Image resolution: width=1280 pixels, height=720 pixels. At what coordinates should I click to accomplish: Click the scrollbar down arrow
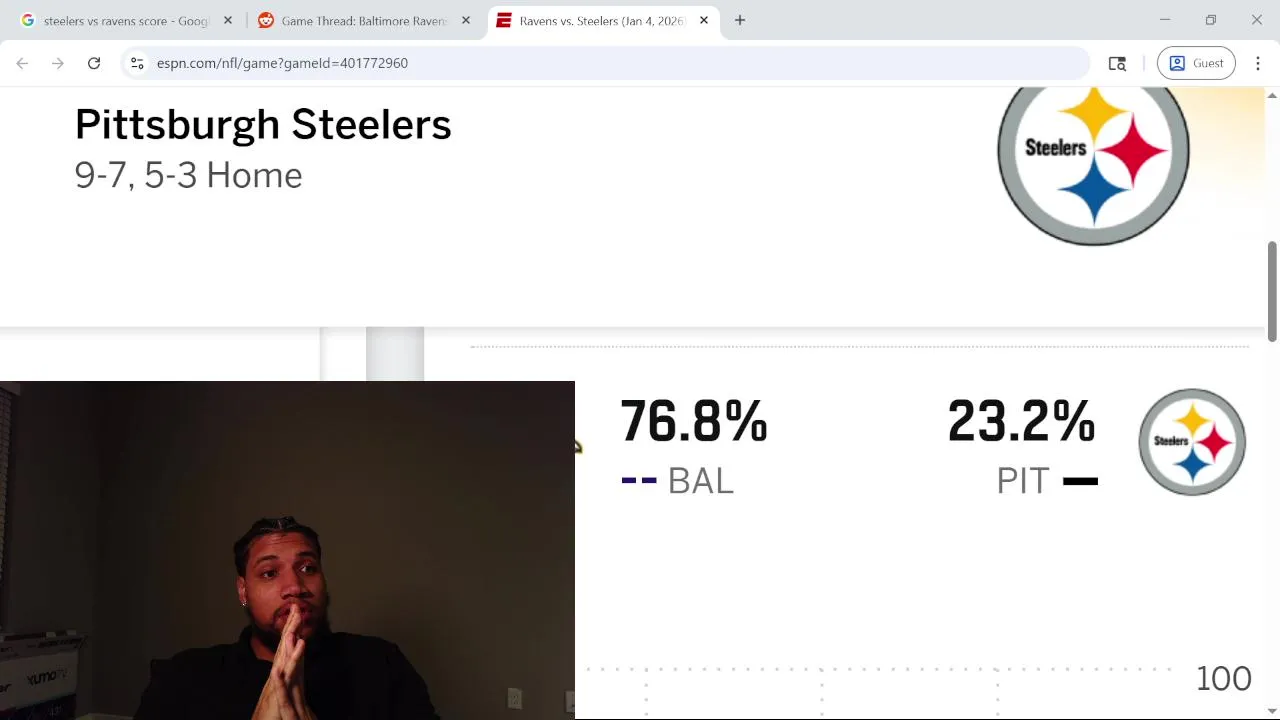coord(1272,711)
